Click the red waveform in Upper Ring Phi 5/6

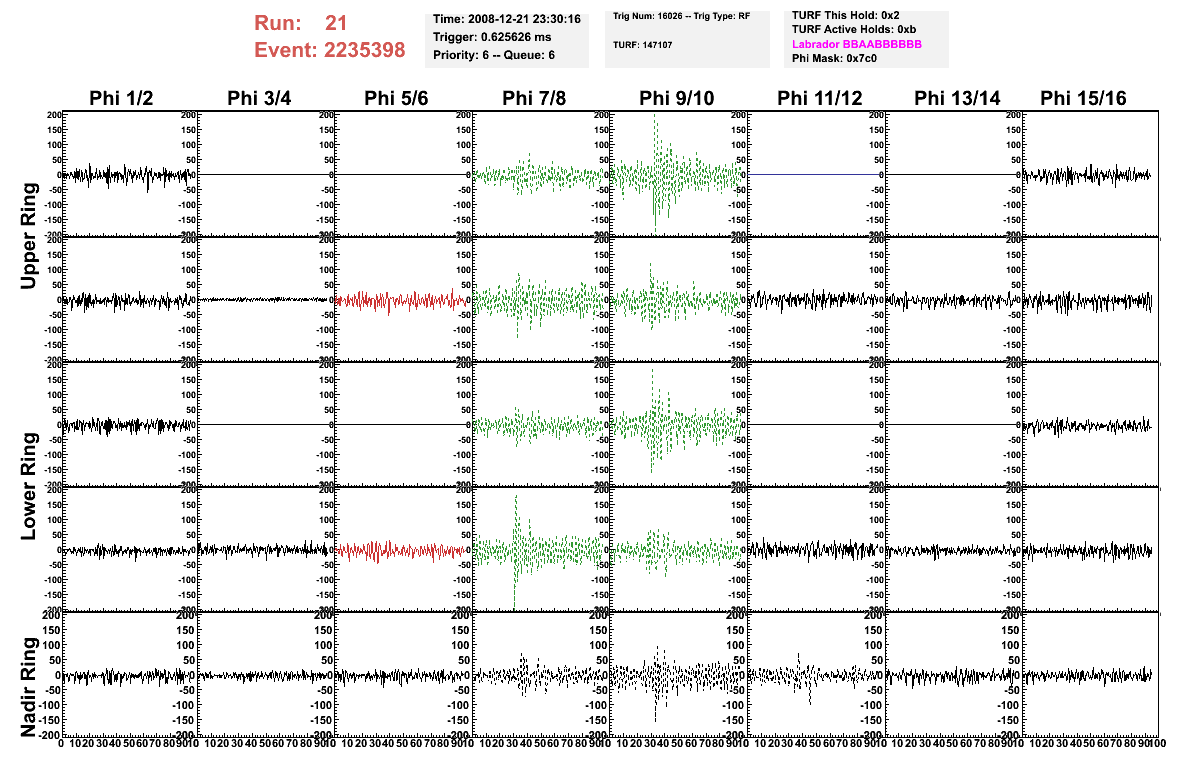point(401,300)
